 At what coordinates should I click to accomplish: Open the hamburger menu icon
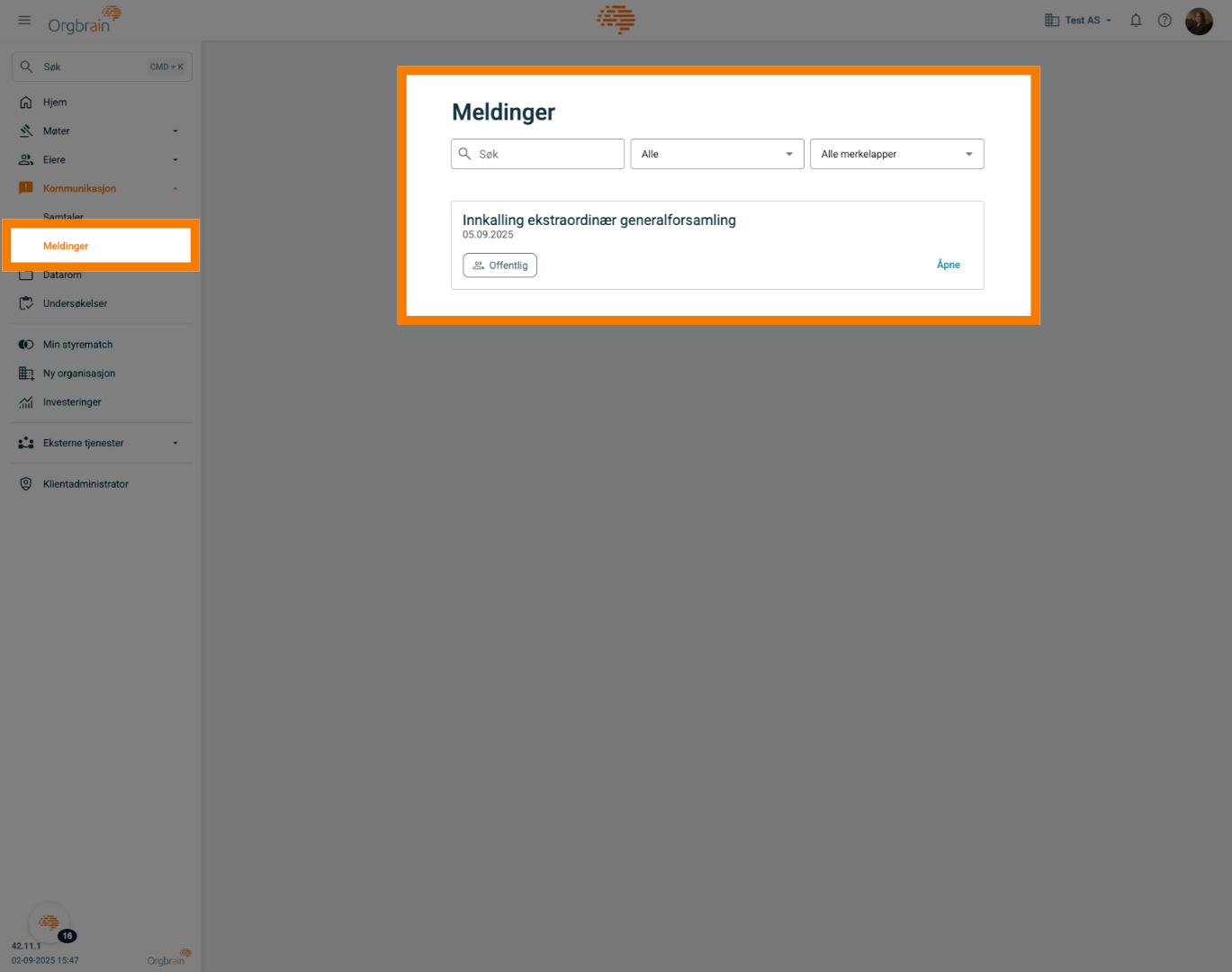click(24, 20)
